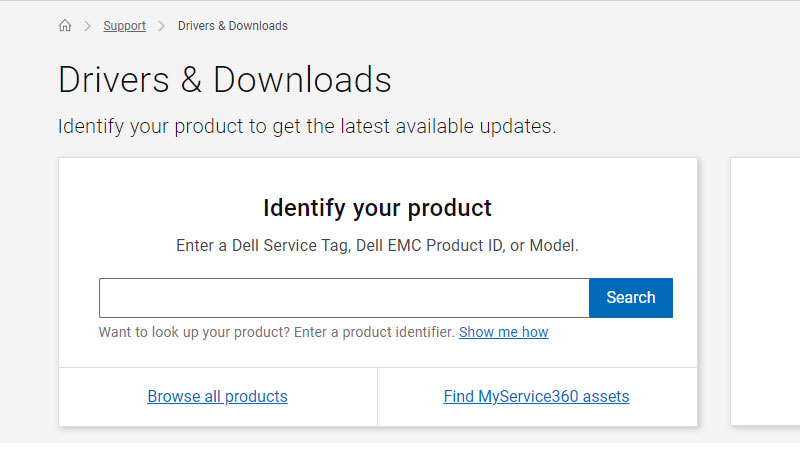Open Find MyService360 assets link
This screenshot has height=450, width=800.
tap(536, 396)
